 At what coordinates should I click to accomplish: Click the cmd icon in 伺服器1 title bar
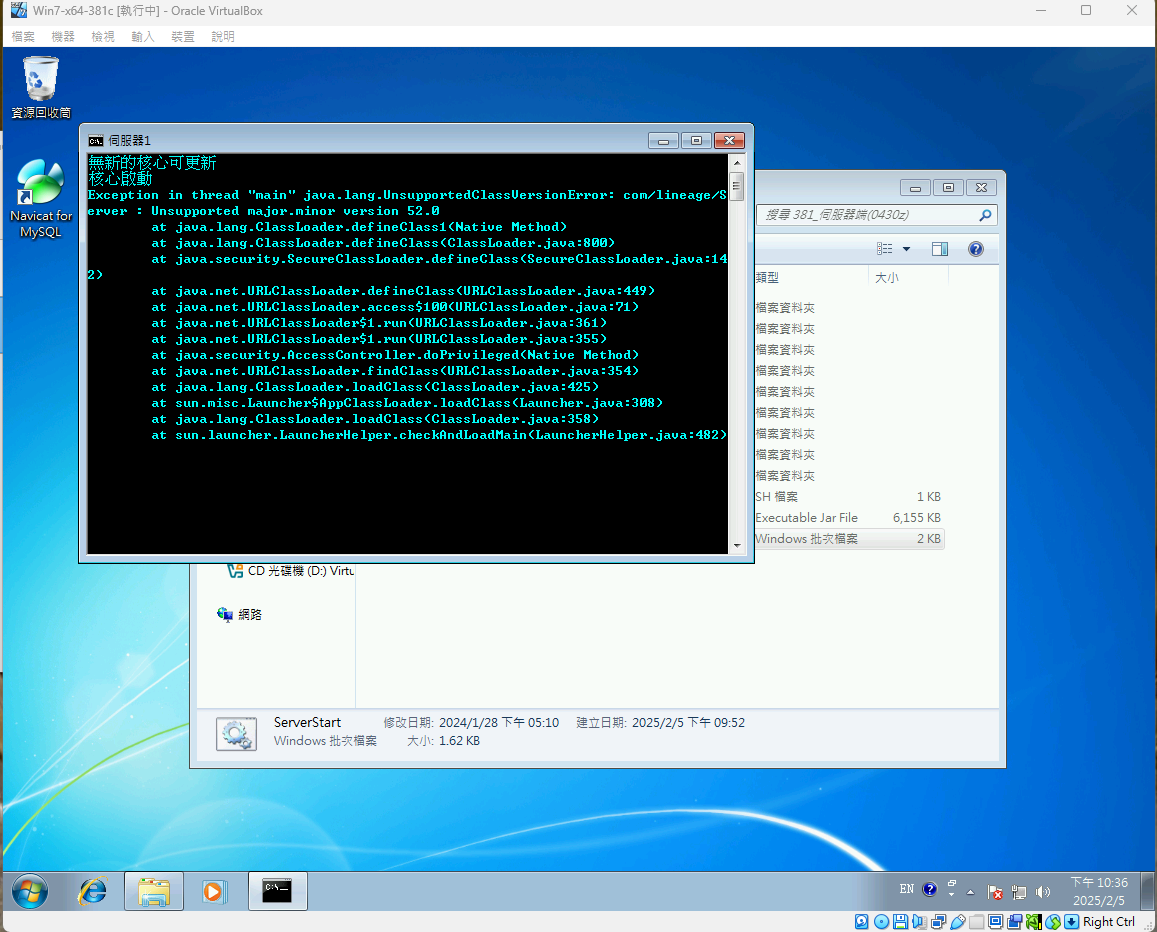pyautogui.click(x=96, y=140)
